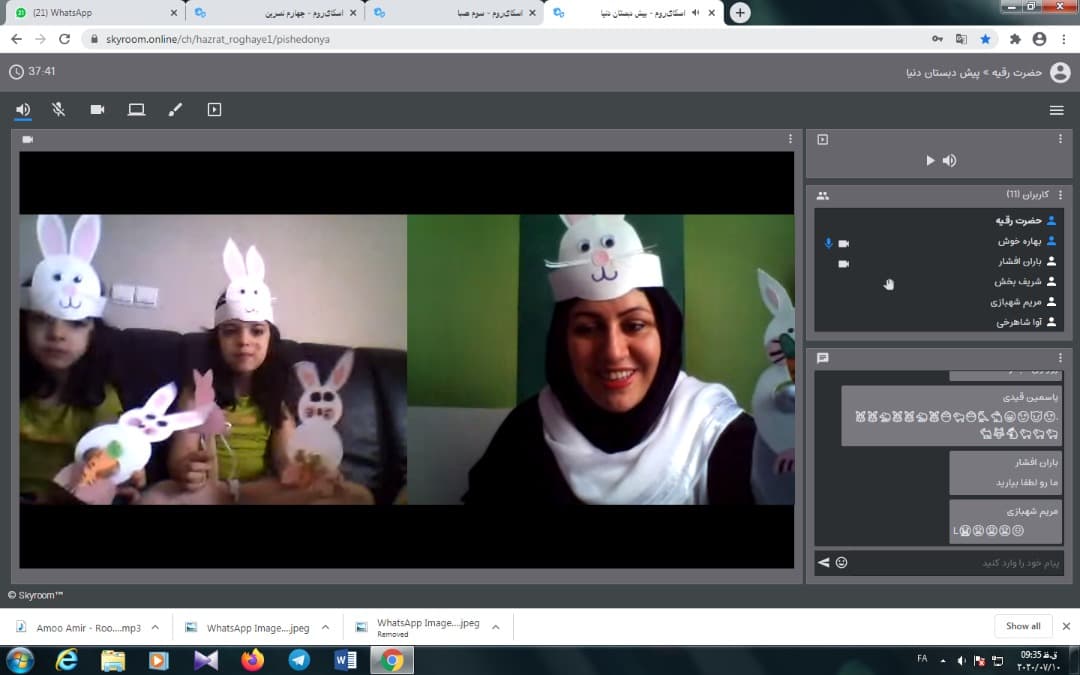
Task: Toggle the speaker audio icon in Skyroom toolbar
Action: click(x=23, y=110)
